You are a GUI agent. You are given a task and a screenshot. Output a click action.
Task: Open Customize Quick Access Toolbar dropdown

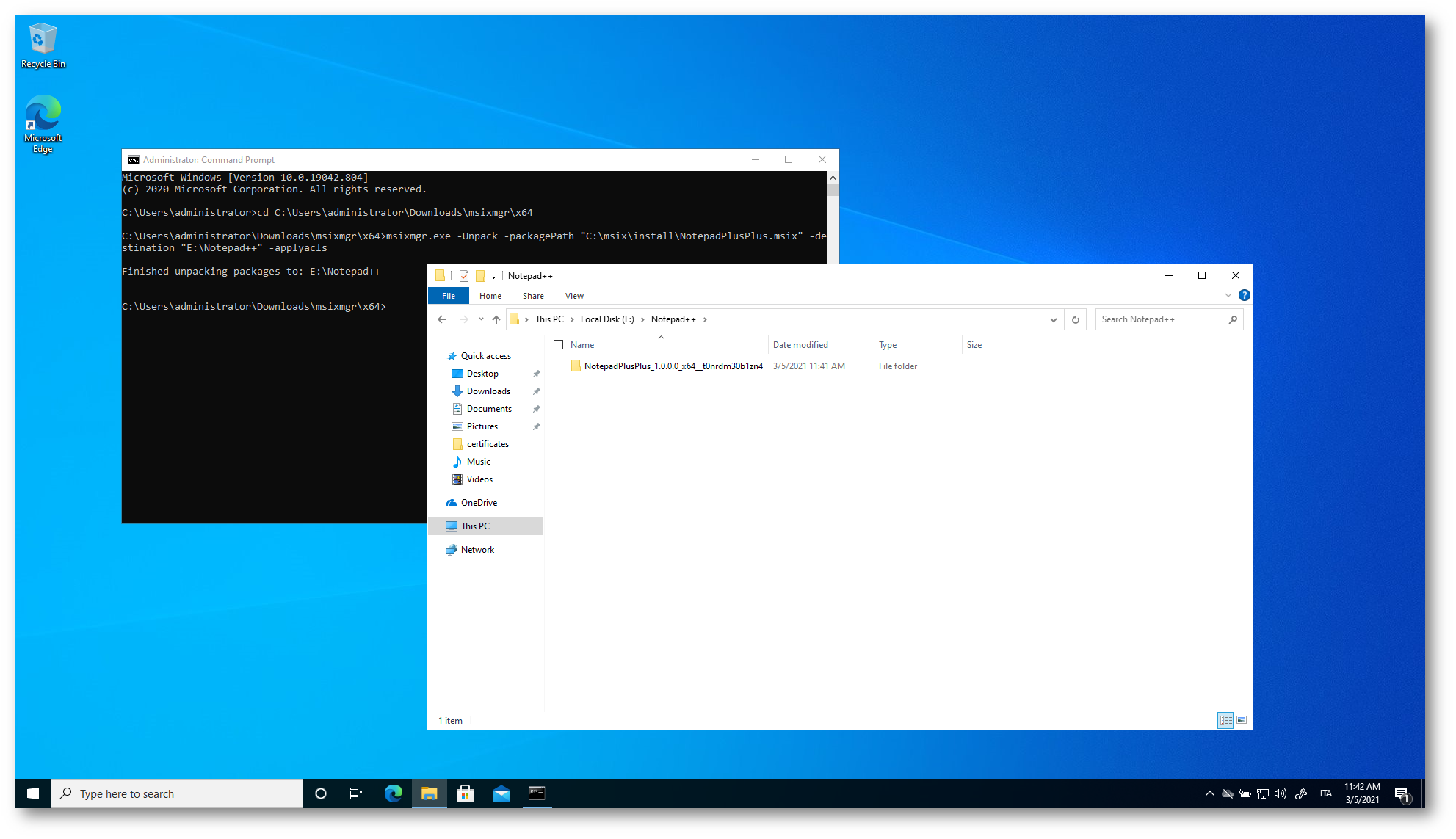tap(493, 277)
